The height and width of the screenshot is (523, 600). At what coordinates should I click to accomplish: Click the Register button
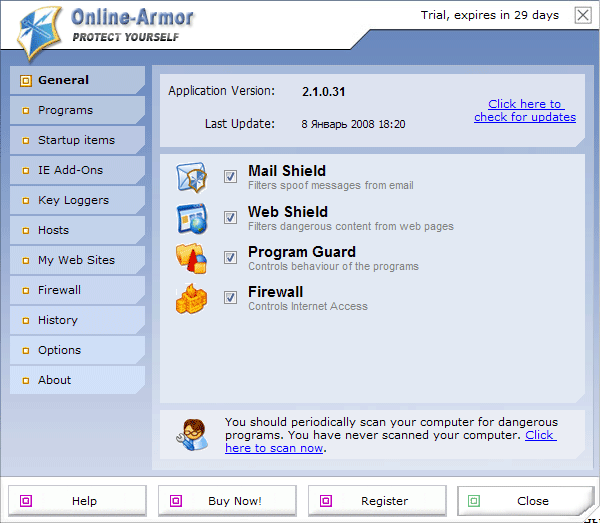click(x=377, y=501)
